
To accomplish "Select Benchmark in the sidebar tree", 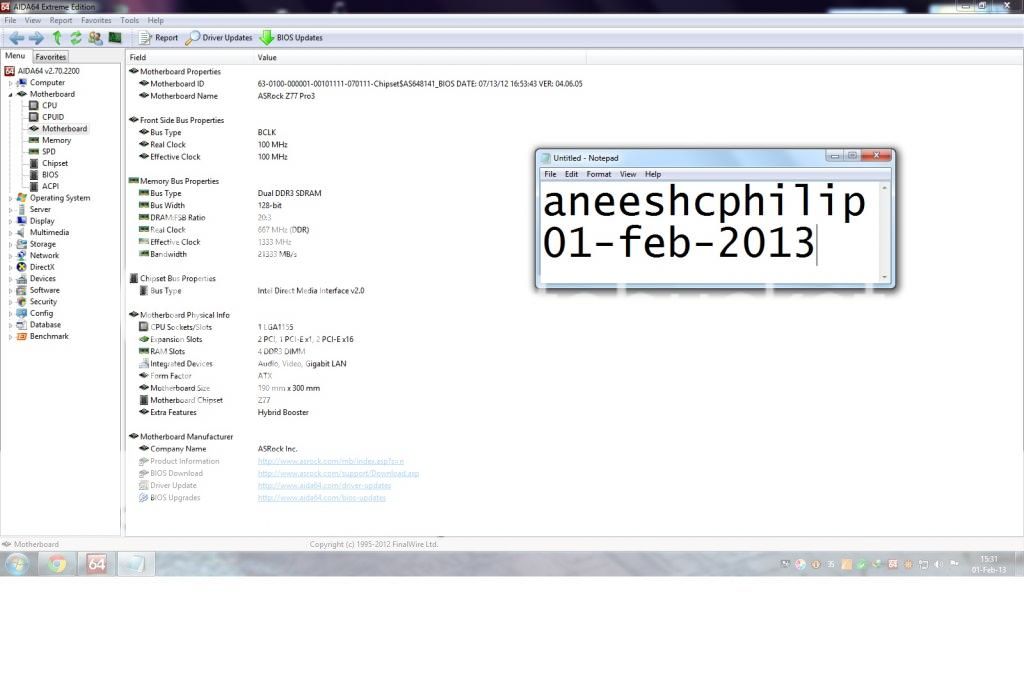I will click(x=49, y=336).
